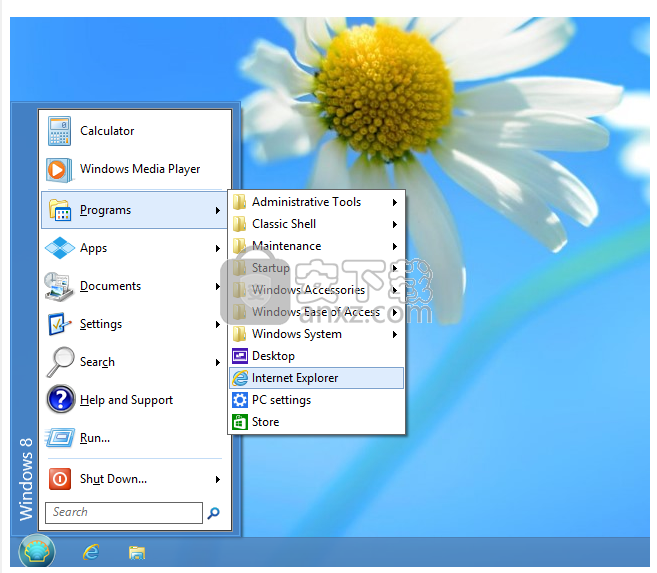Screen dimensions: 657x573
Task: Expand the Search submenu arrow
Action: (218, 362)
